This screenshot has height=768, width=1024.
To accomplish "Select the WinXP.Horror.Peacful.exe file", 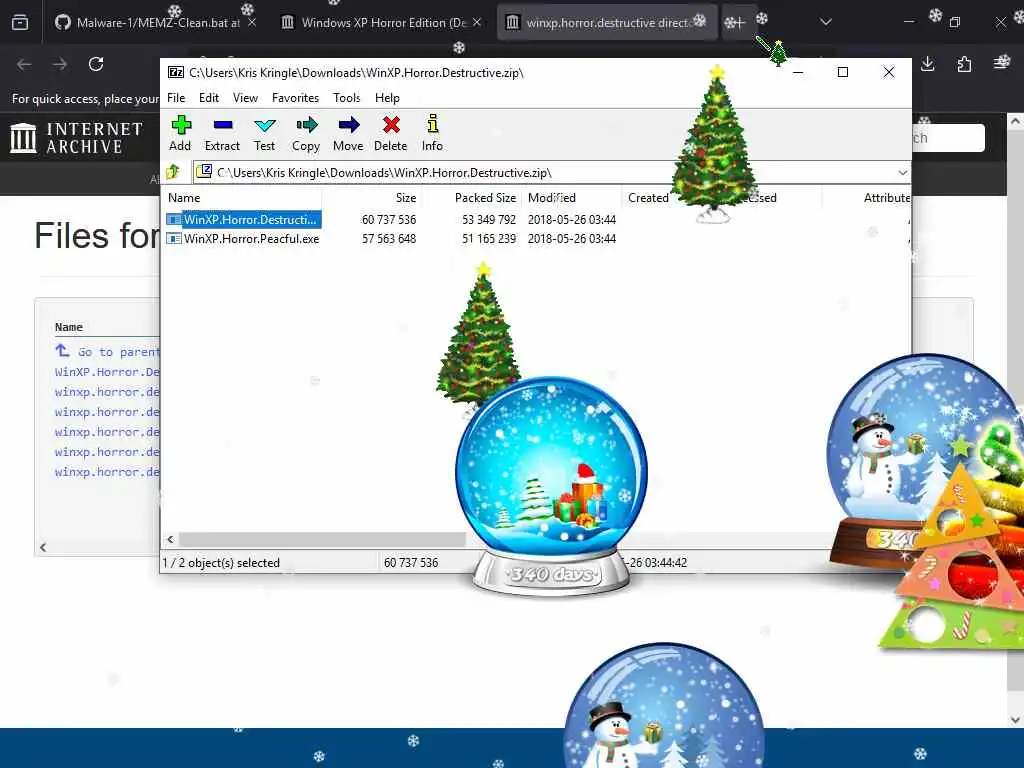I will pos(244,239).
